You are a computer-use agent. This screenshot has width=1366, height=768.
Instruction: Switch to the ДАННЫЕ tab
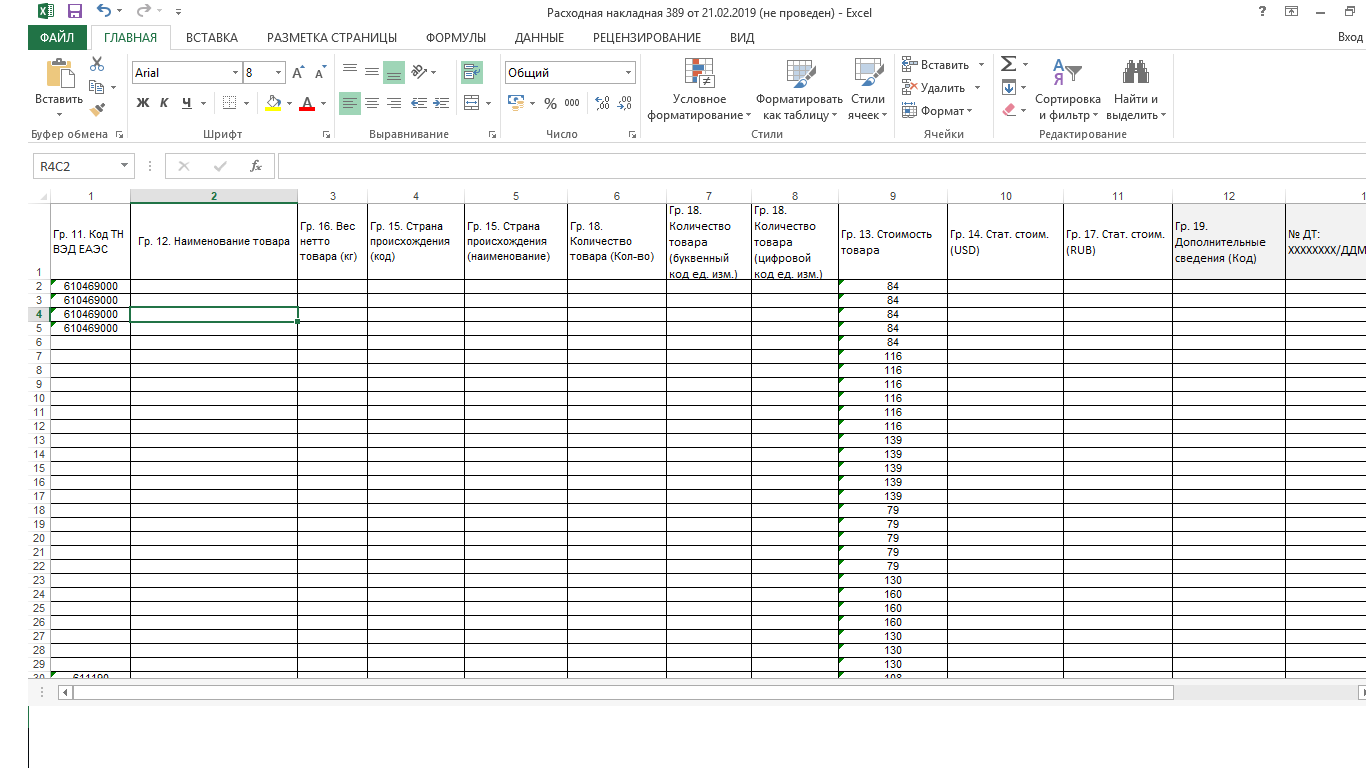coord(539,38)
